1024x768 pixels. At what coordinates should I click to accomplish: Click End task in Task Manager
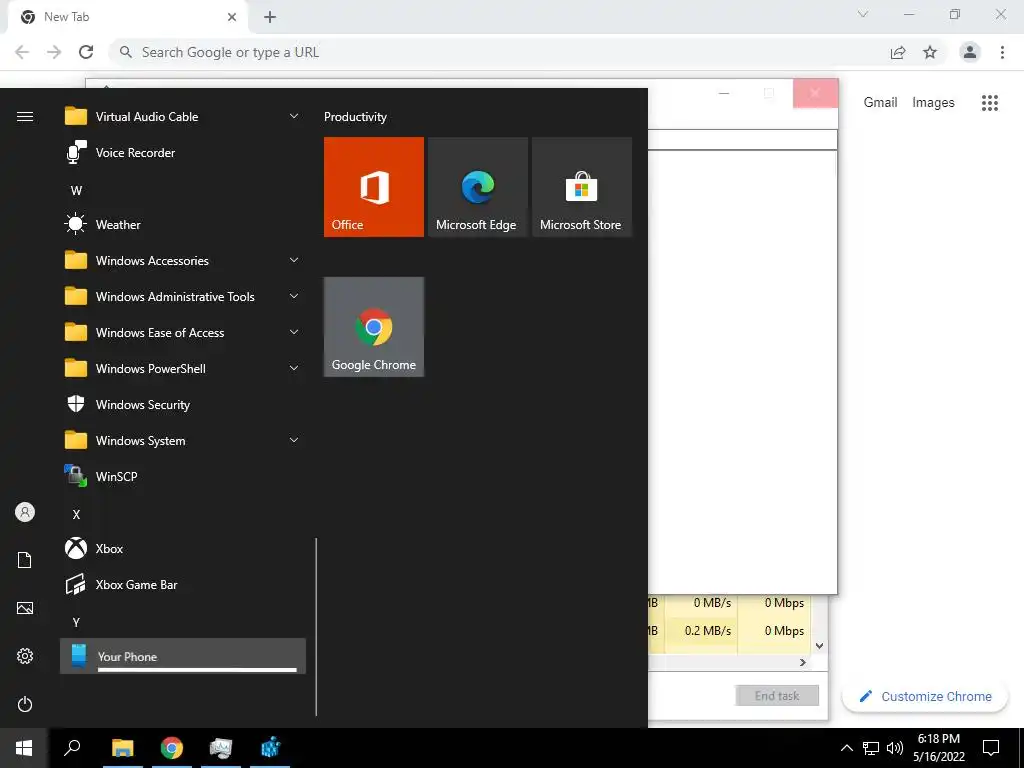pyautogui.click(x=776, y=696)
